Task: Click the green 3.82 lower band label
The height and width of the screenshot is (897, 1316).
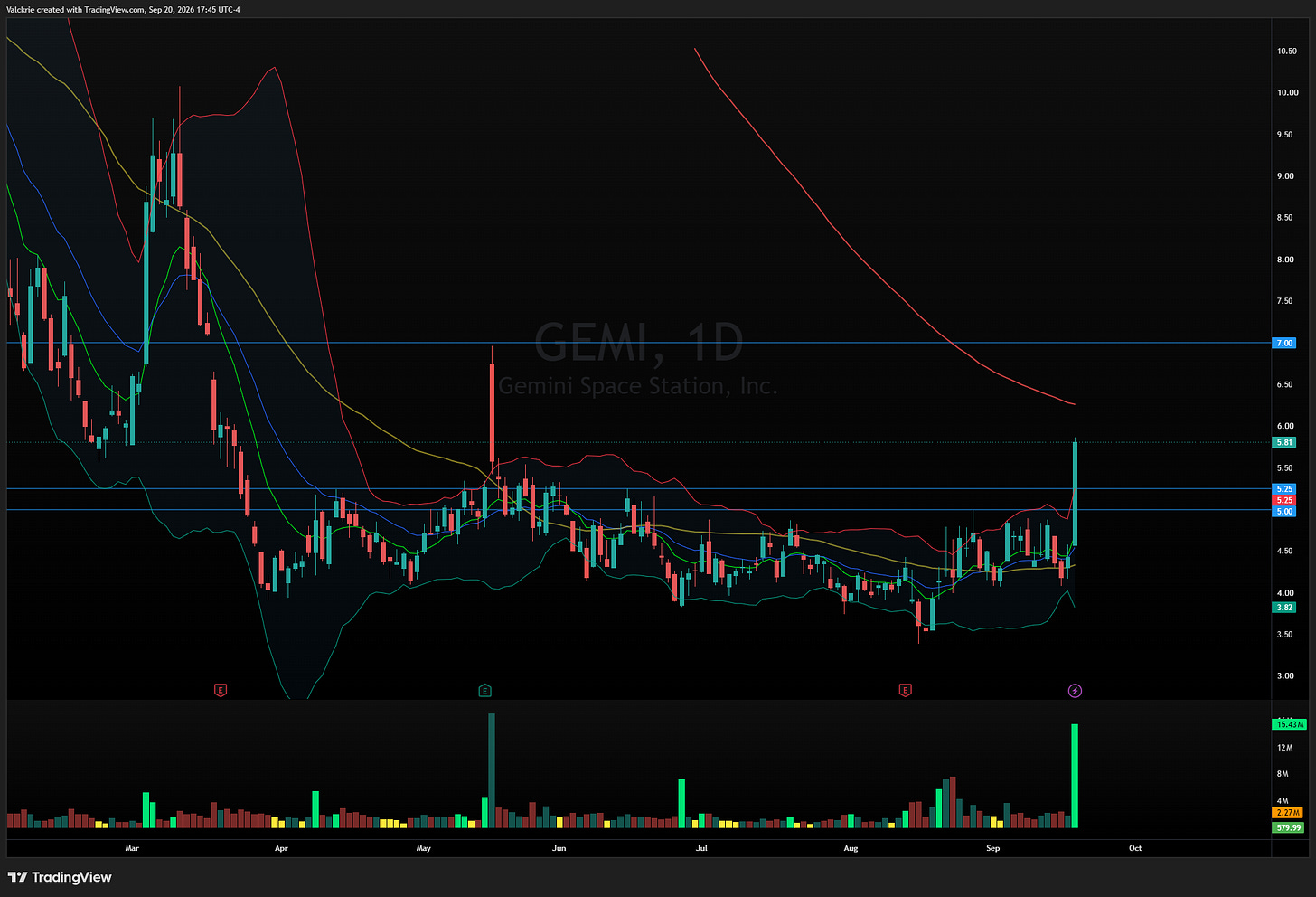Action: (x=1284, y=608)
